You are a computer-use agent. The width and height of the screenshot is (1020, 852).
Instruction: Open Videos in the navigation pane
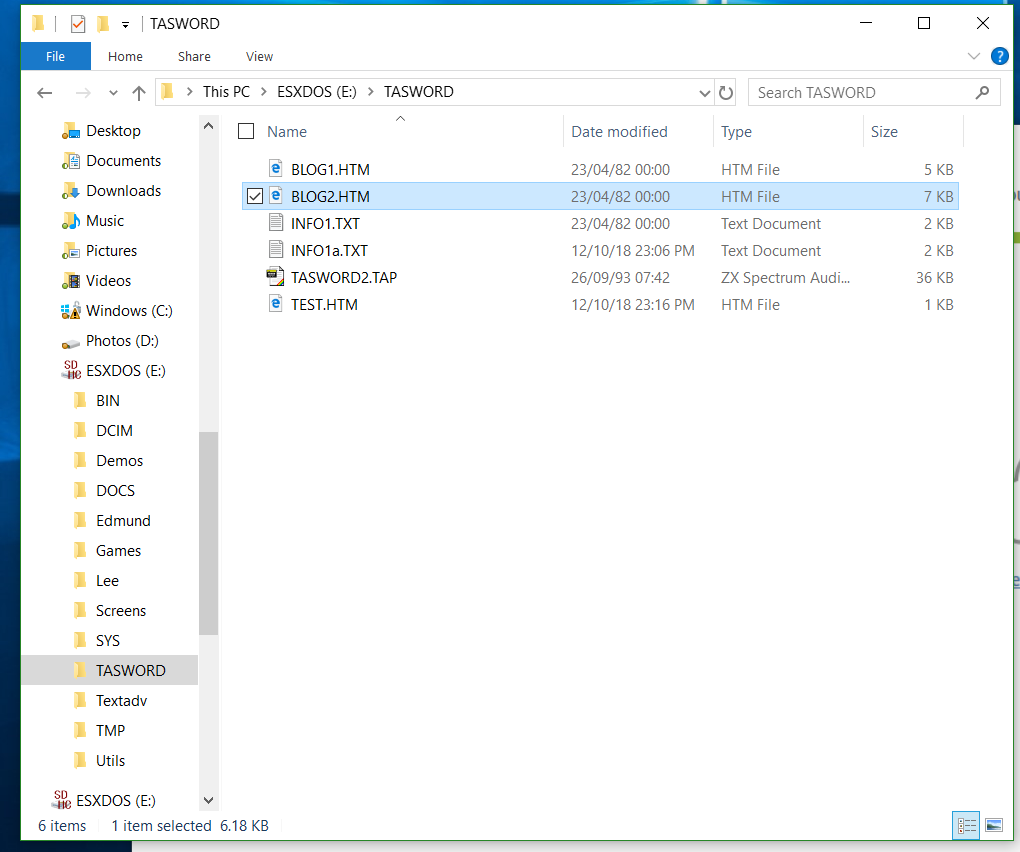tap(109, 280)
